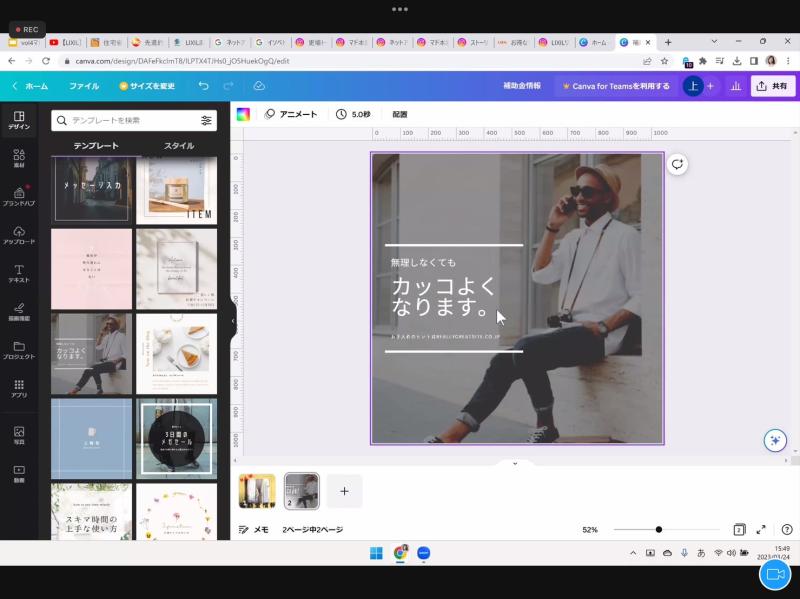The width and height of the screenshot is (800, 599).
Task: Open the design title in the header
Action: pos(521,86)
